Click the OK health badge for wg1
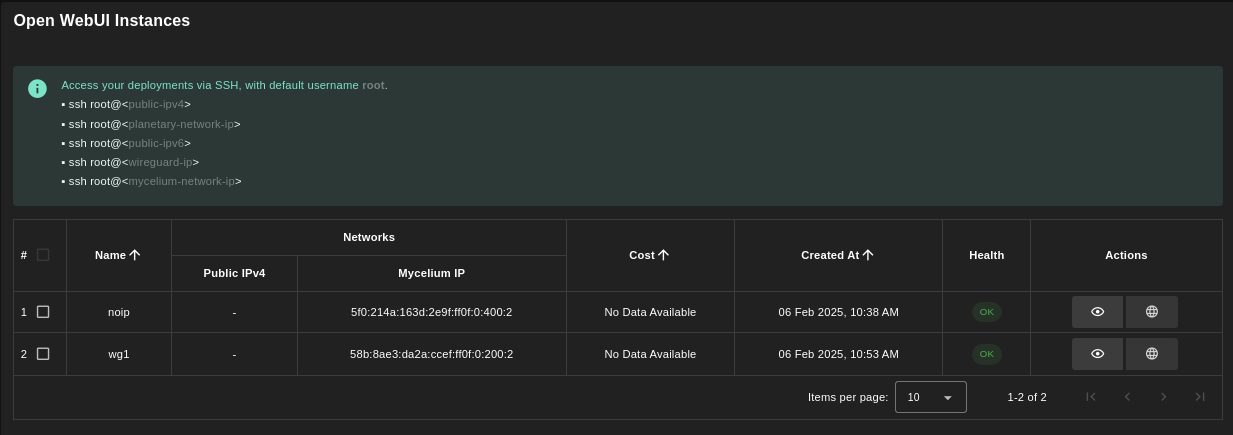1233x435 pixels. [986, 354]
